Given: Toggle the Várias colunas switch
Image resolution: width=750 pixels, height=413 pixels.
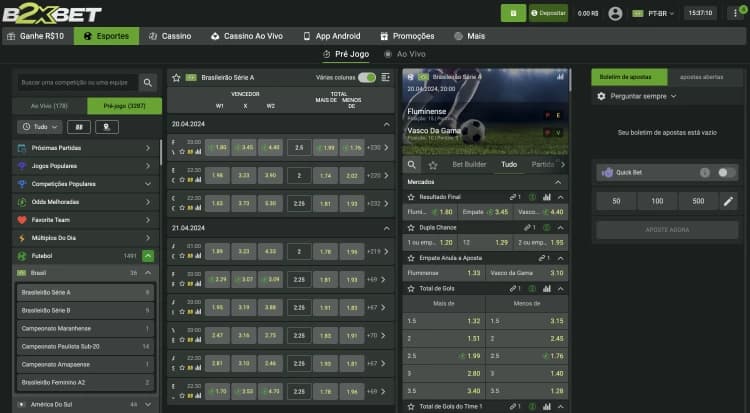Looking at the screenshot, I should click(367, 78).
